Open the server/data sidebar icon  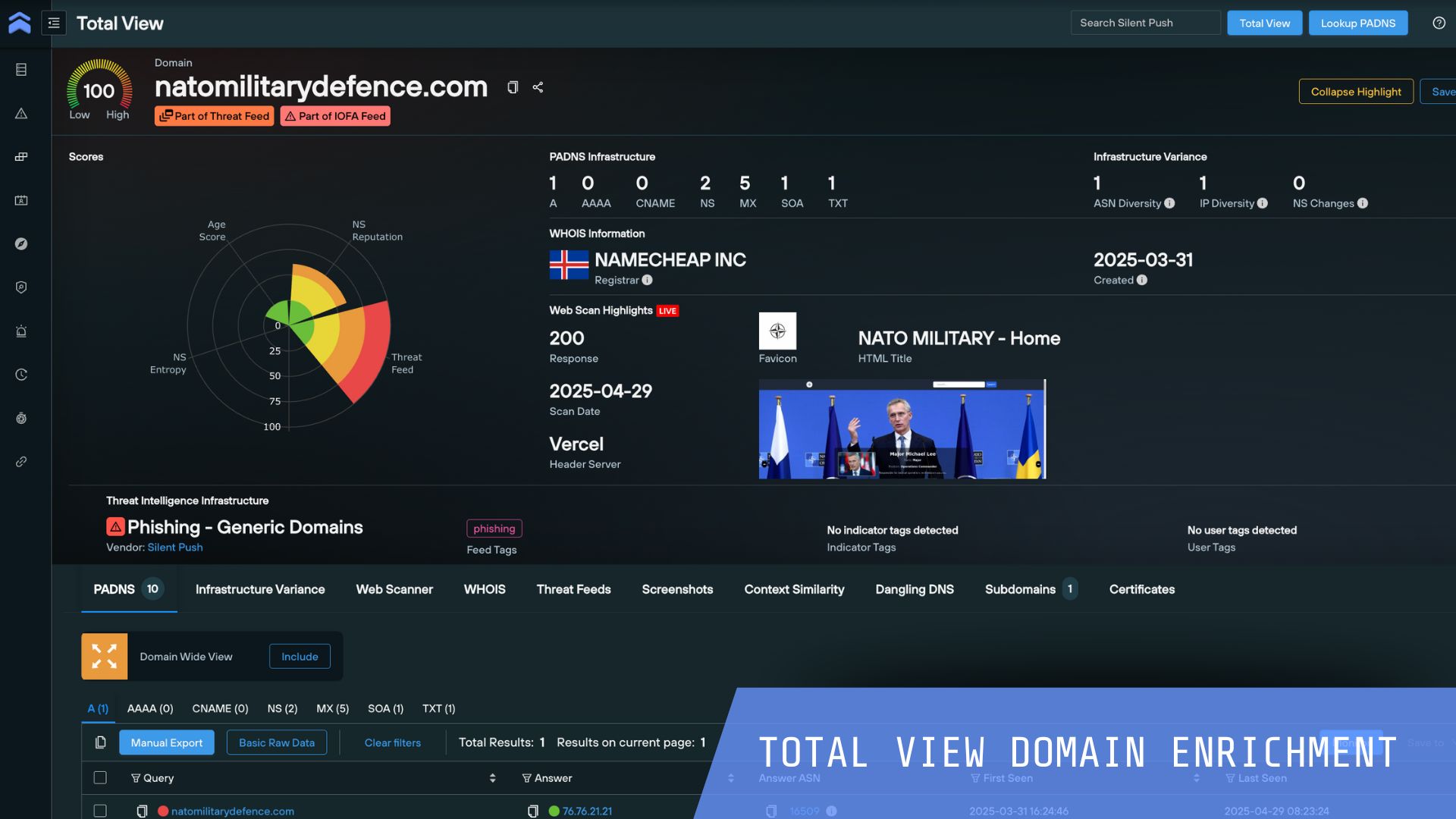pos(21,70)
